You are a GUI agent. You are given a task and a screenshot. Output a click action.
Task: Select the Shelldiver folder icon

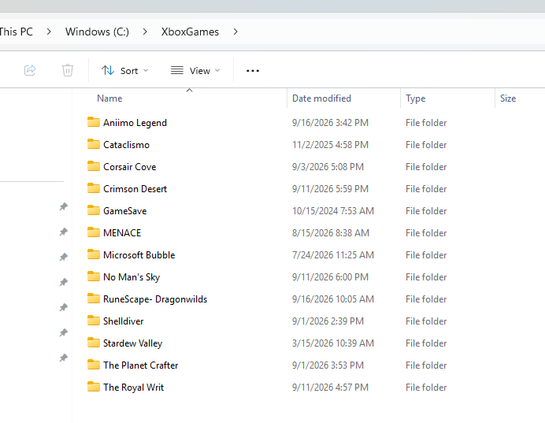pos(93,320)
